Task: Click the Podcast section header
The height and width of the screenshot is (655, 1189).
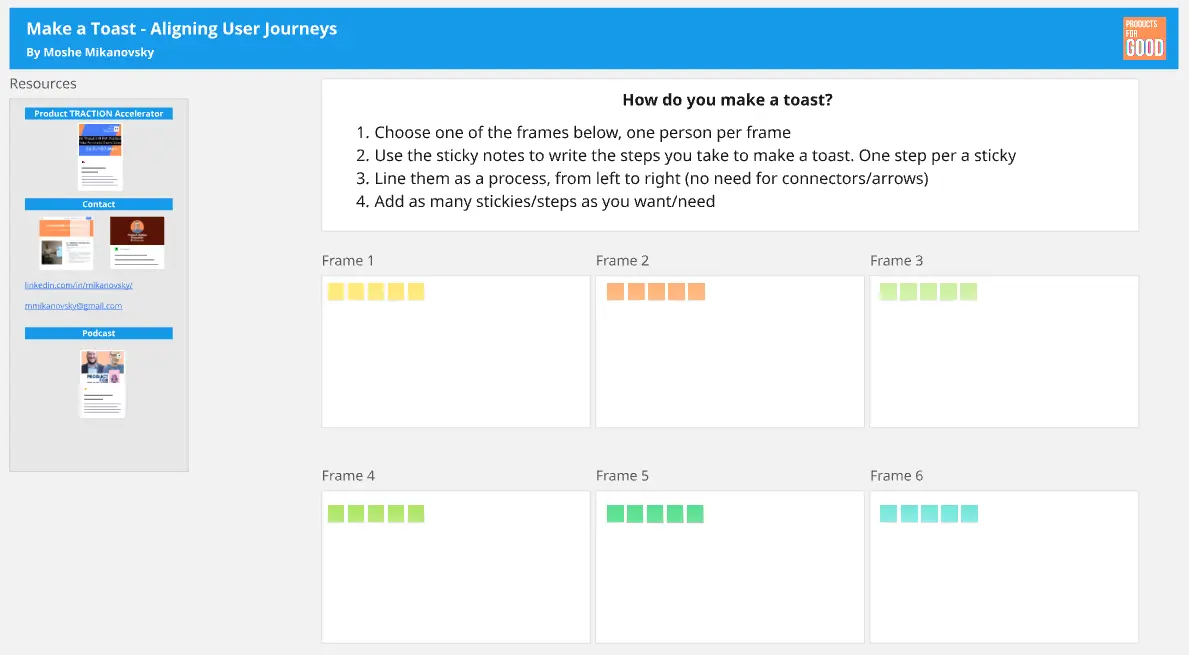Action: (99, 333)
